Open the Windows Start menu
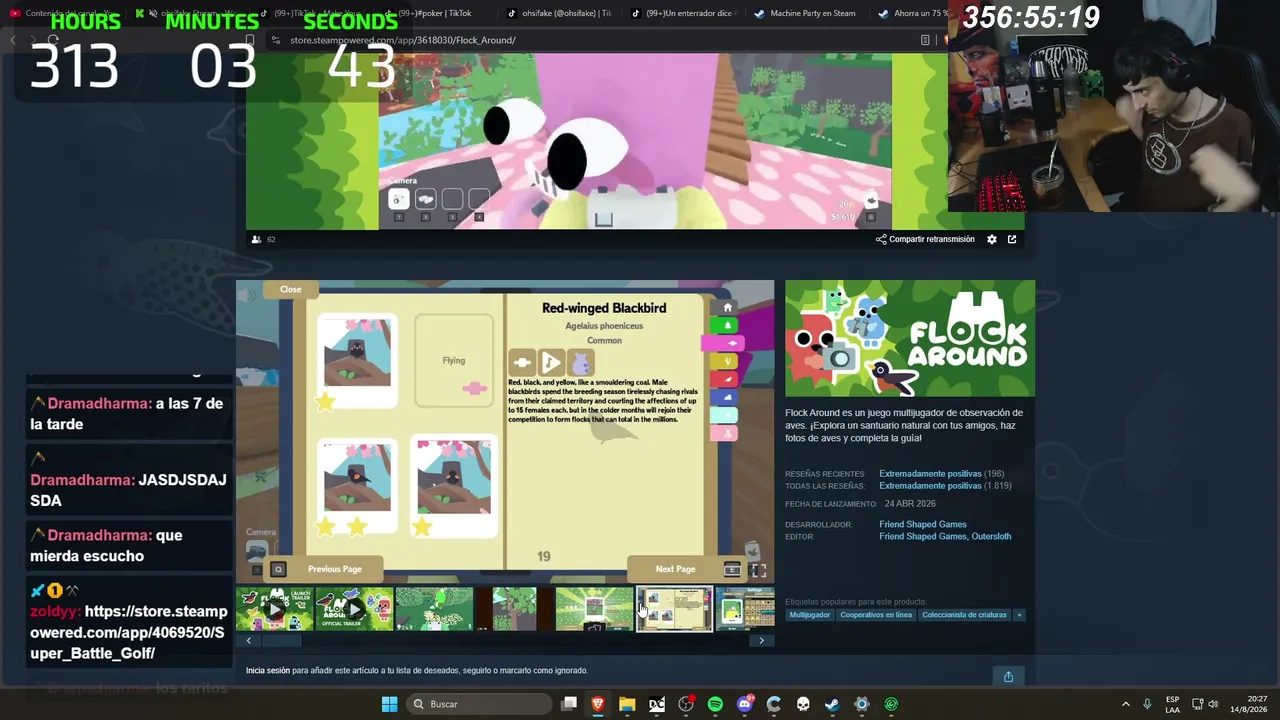This screenshot has height=720, width=1280. [x=390, y=704]
